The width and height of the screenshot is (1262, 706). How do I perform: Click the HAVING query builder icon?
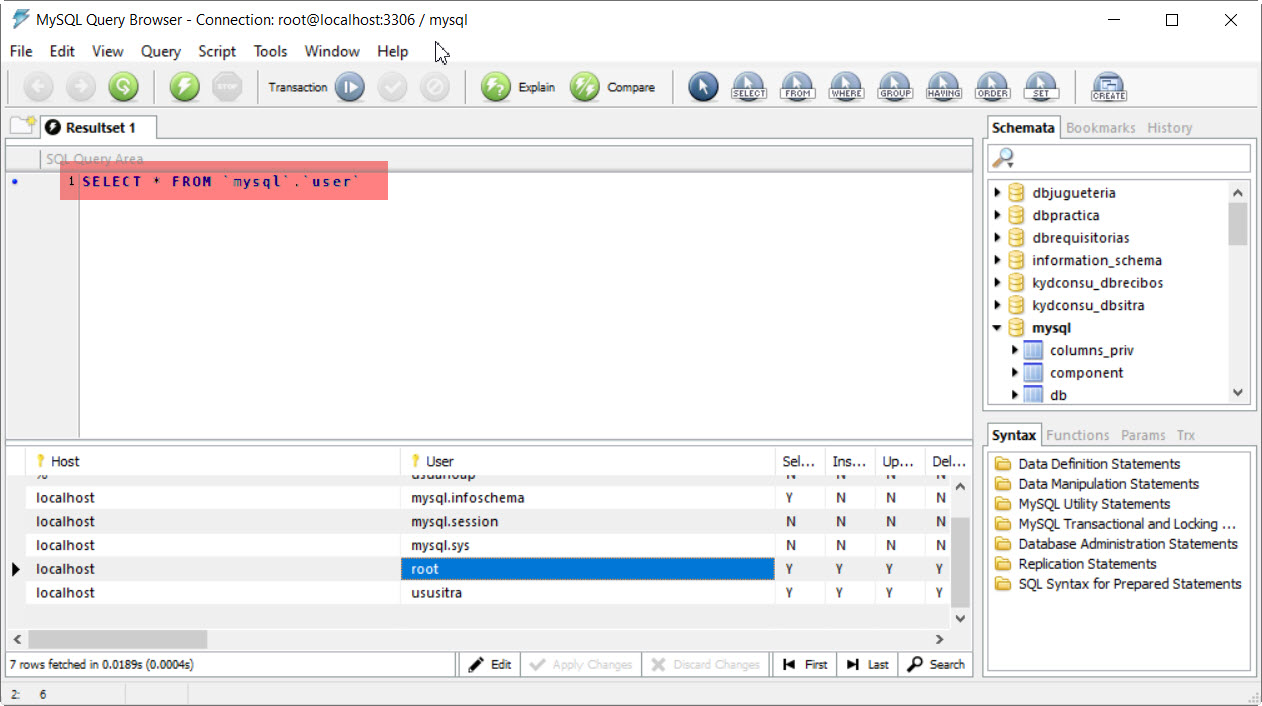click(944, 87)
